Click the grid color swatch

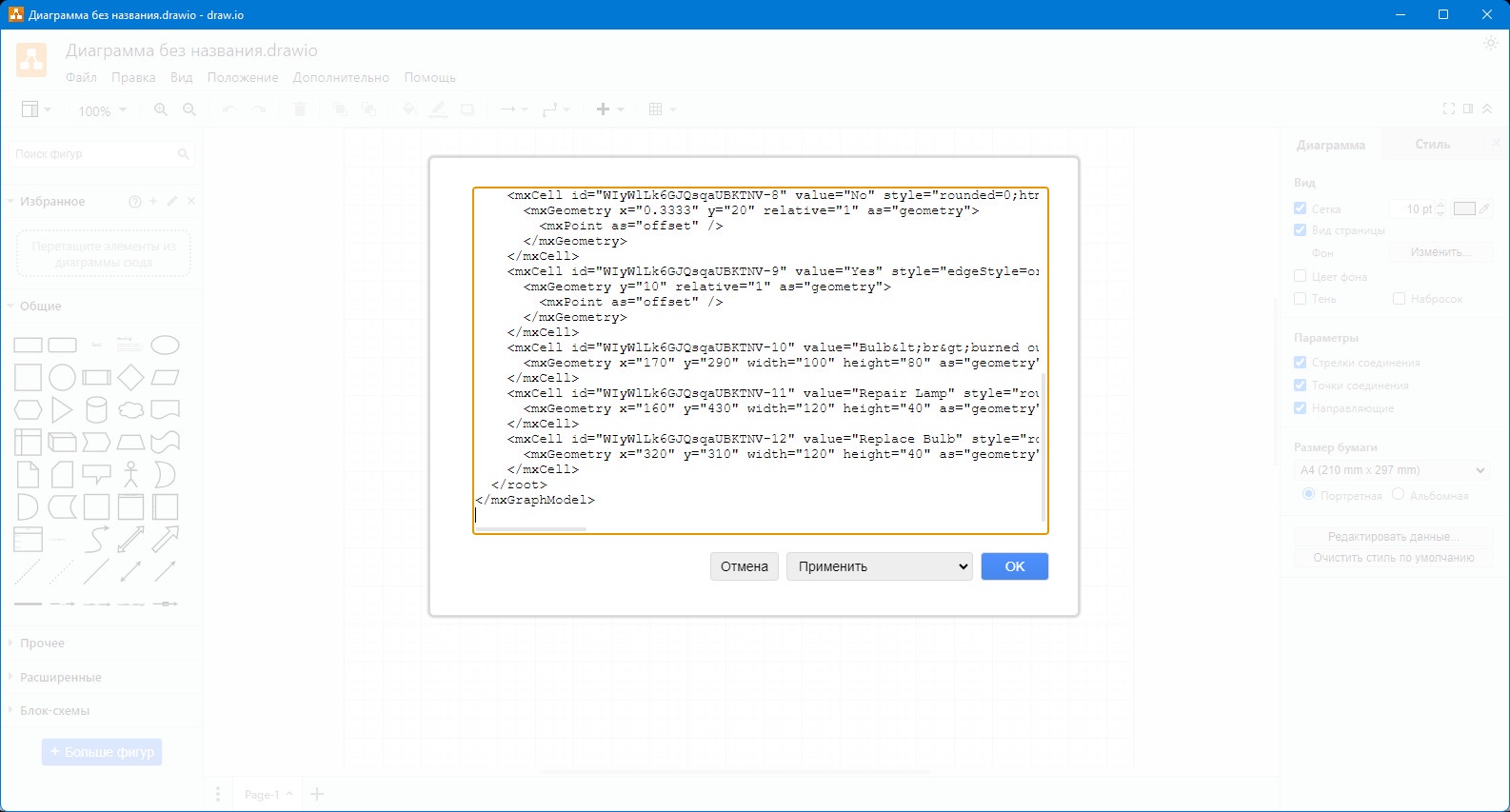tap(1464, 208)
